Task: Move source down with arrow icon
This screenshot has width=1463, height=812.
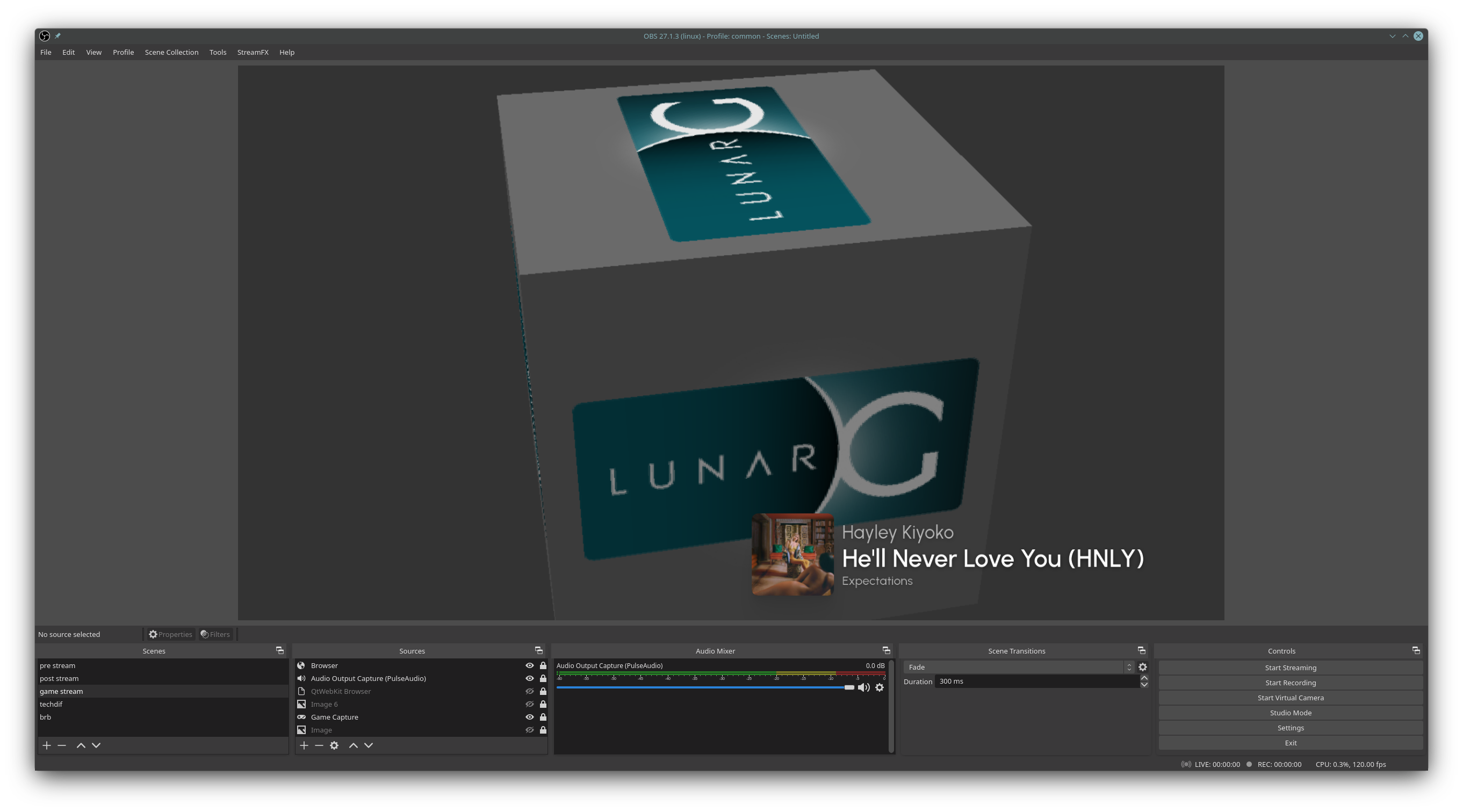Action: (x=369, y=745)
